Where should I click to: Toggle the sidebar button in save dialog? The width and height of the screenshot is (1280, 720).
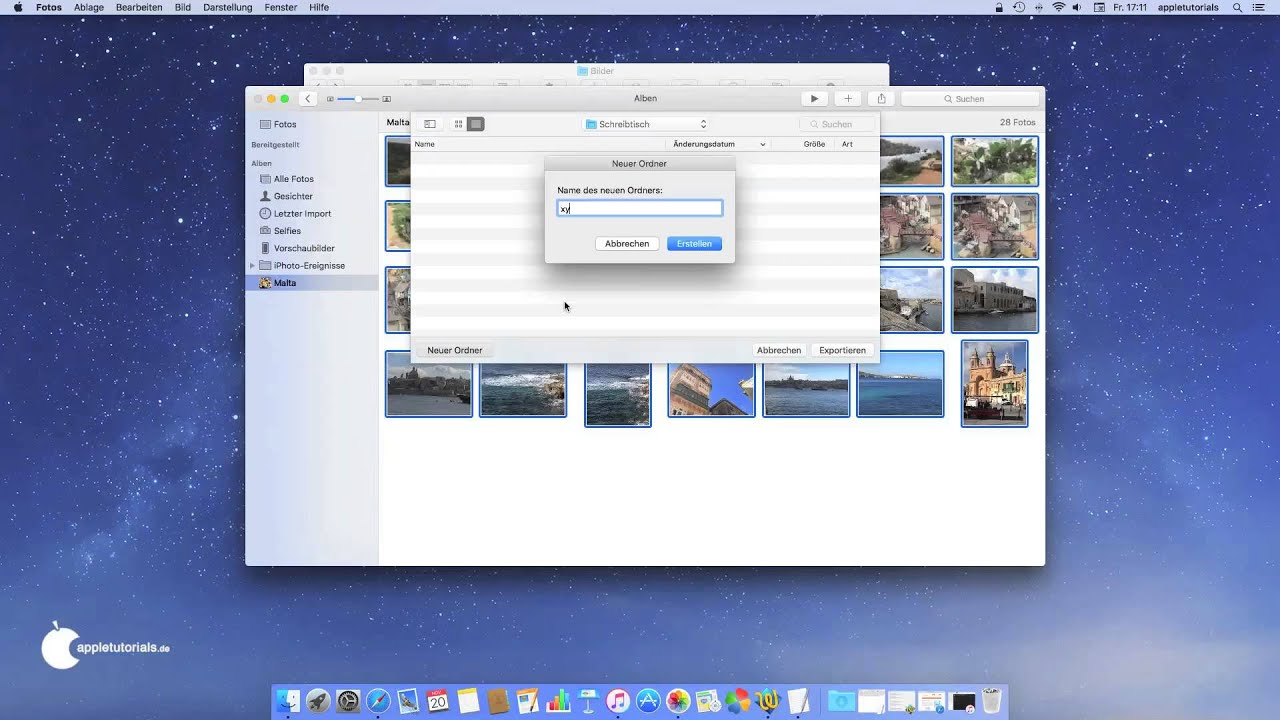[430, 124]
